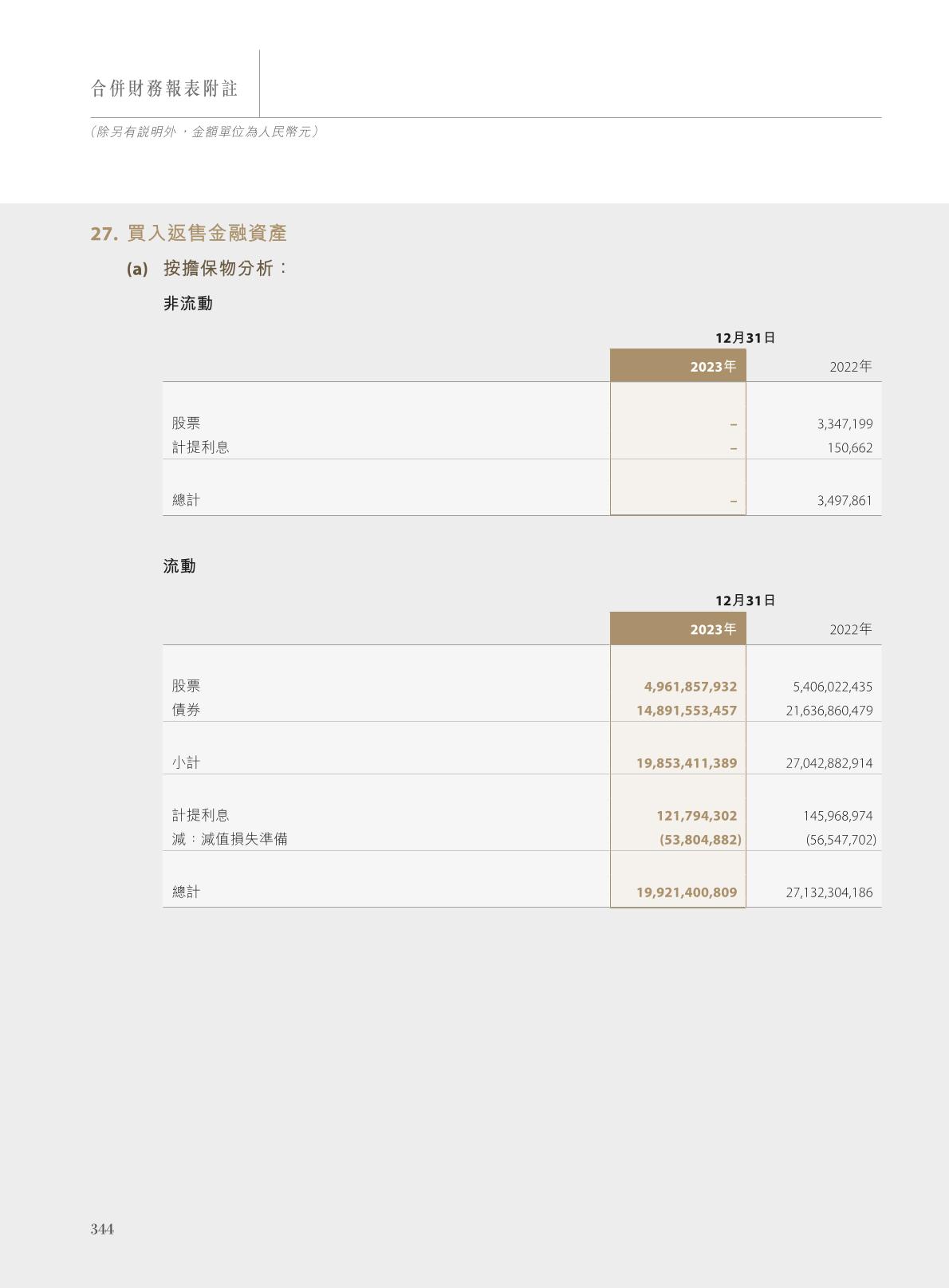
Task: Click the value 3,347,199 for stocks
Action: point(845,424)
